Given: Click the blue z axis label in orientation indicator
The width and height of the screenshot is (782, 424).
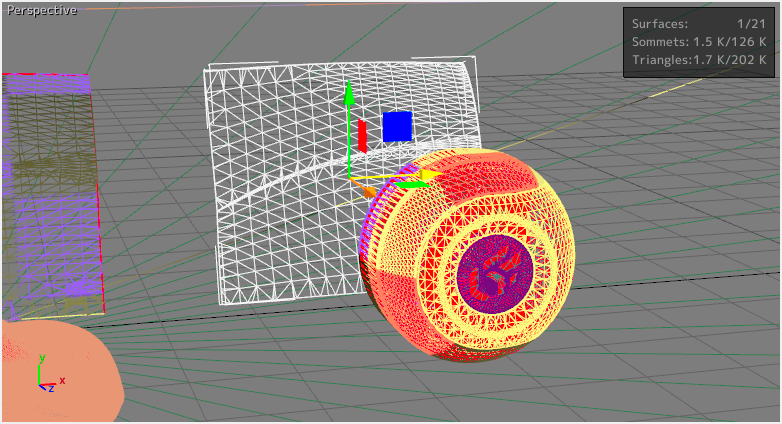Looking at the screenshot, I should pos(51,389).
